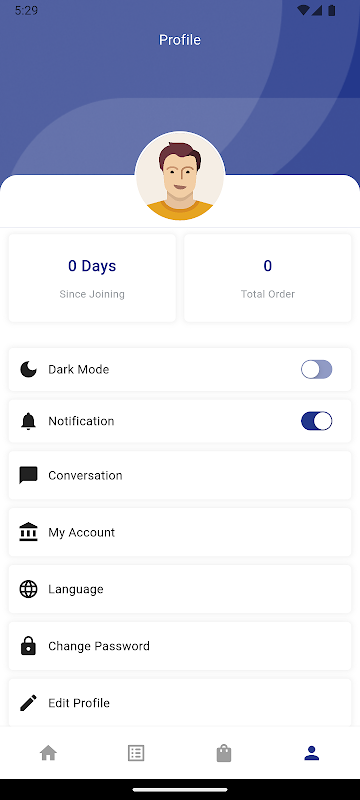The image size is (360, 800).
Task: Click the globe Language icon
Action: [x=29, y=589]
